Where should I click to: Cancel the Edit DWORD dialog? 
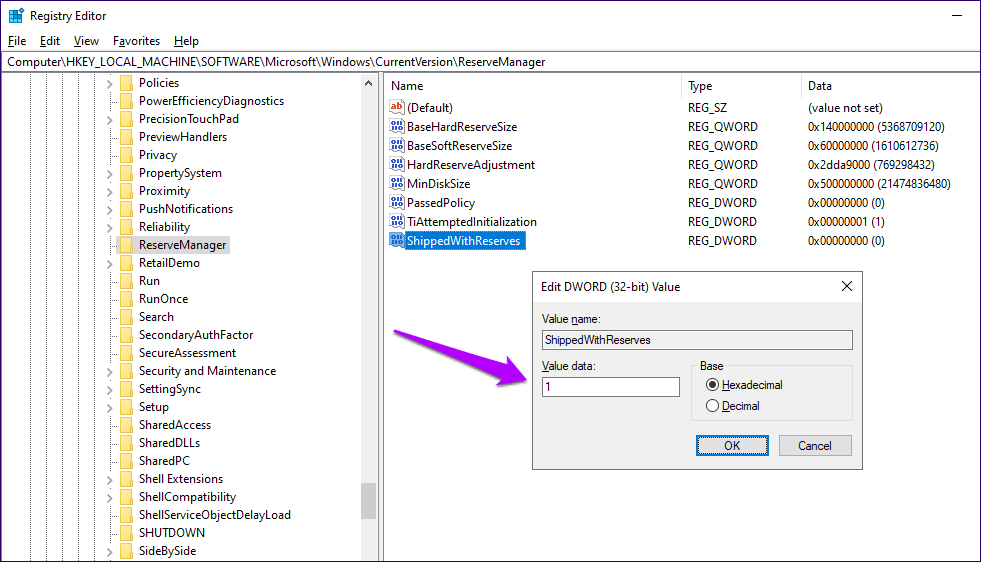coord(815,446)
